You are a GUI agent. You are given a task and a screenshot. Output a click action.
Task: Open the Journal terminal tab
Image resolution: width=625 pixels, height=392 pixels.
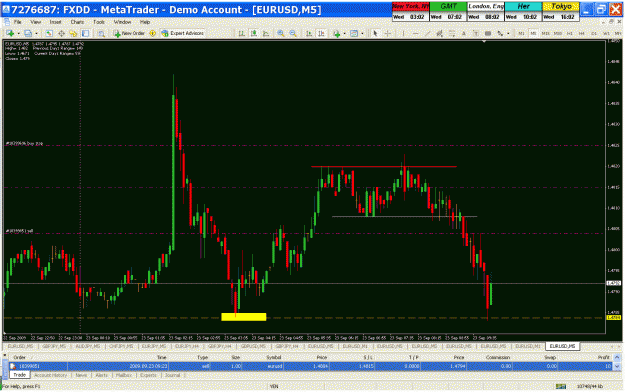click(x=172, y=375)
